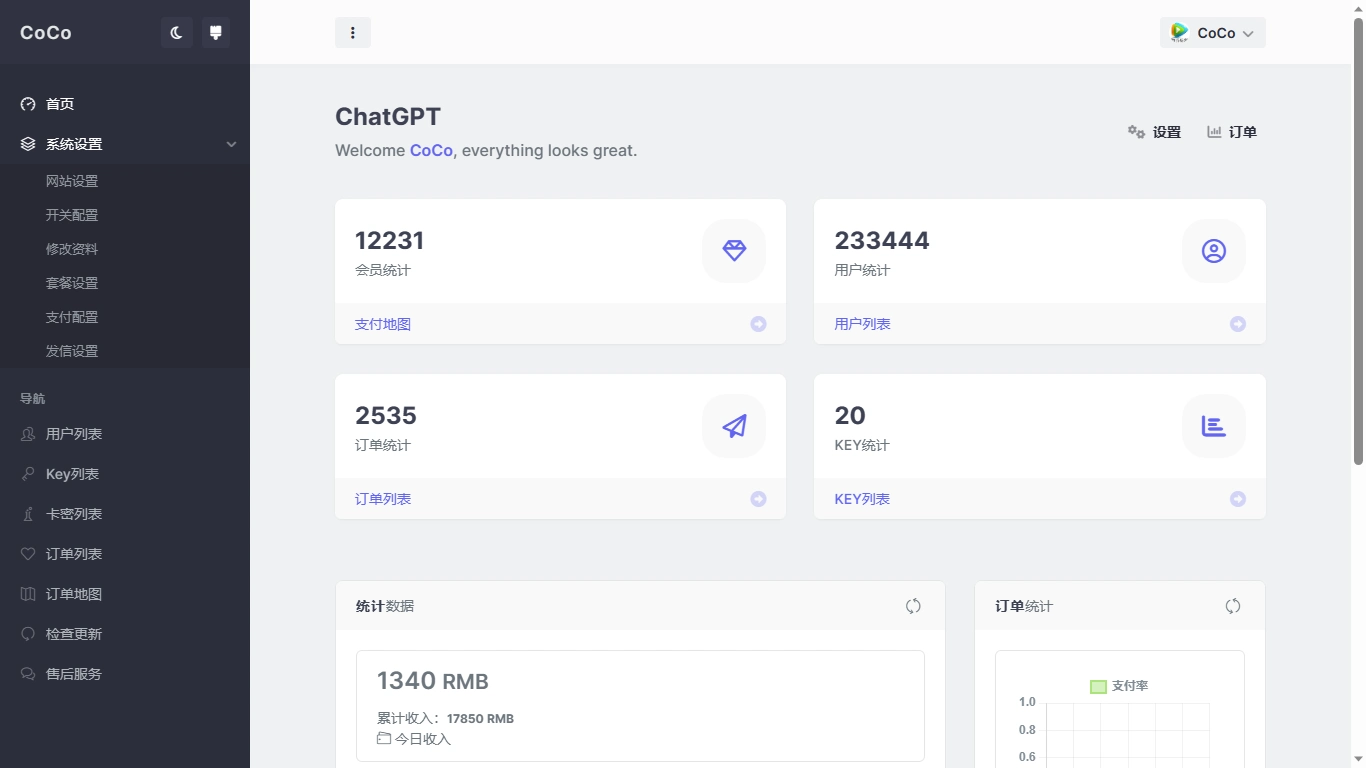The width and height of the screenshot is (1366, 768).
Task: Click the 12231 member count value
Action: [x=390, y=241]
